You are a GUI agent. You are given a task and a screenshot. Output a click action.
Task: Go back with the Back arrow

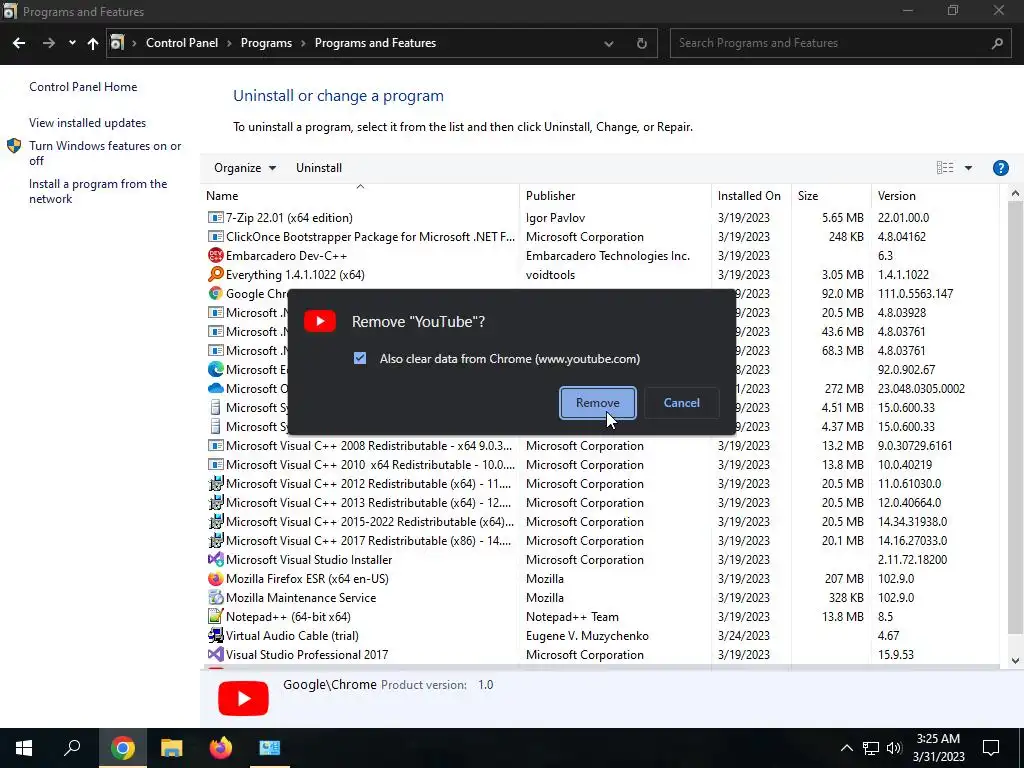[19, 43]
